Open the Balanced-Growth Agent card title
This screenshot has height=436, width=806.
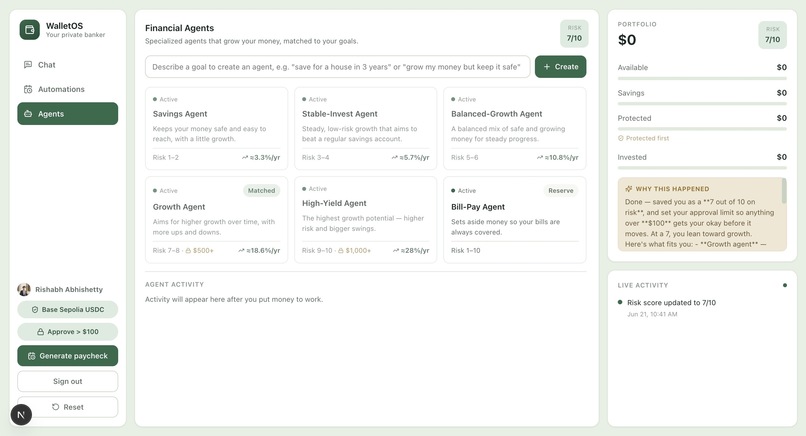coord(497,114)
